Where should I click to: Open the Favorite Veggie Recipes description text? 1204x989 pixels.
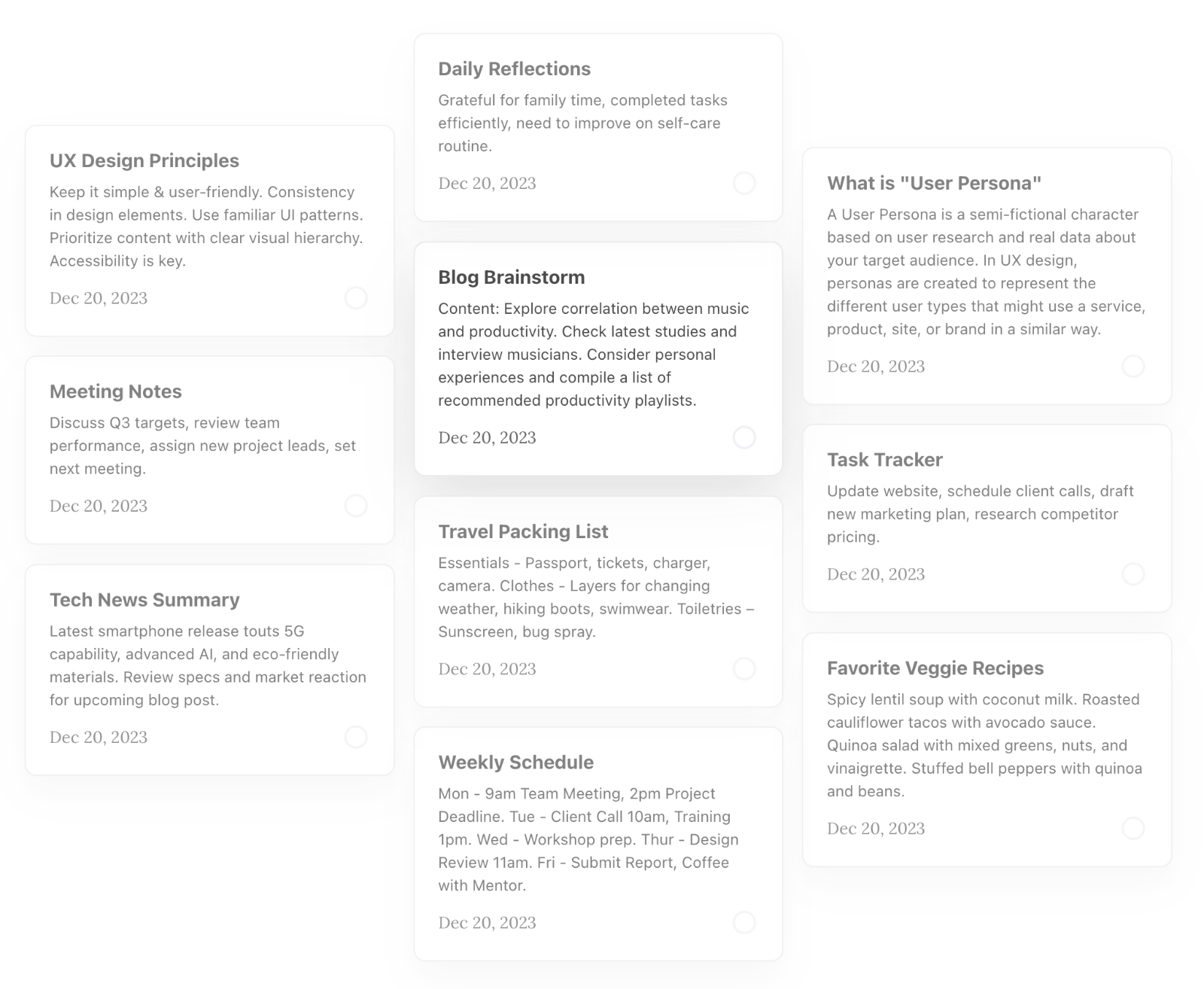984,745
